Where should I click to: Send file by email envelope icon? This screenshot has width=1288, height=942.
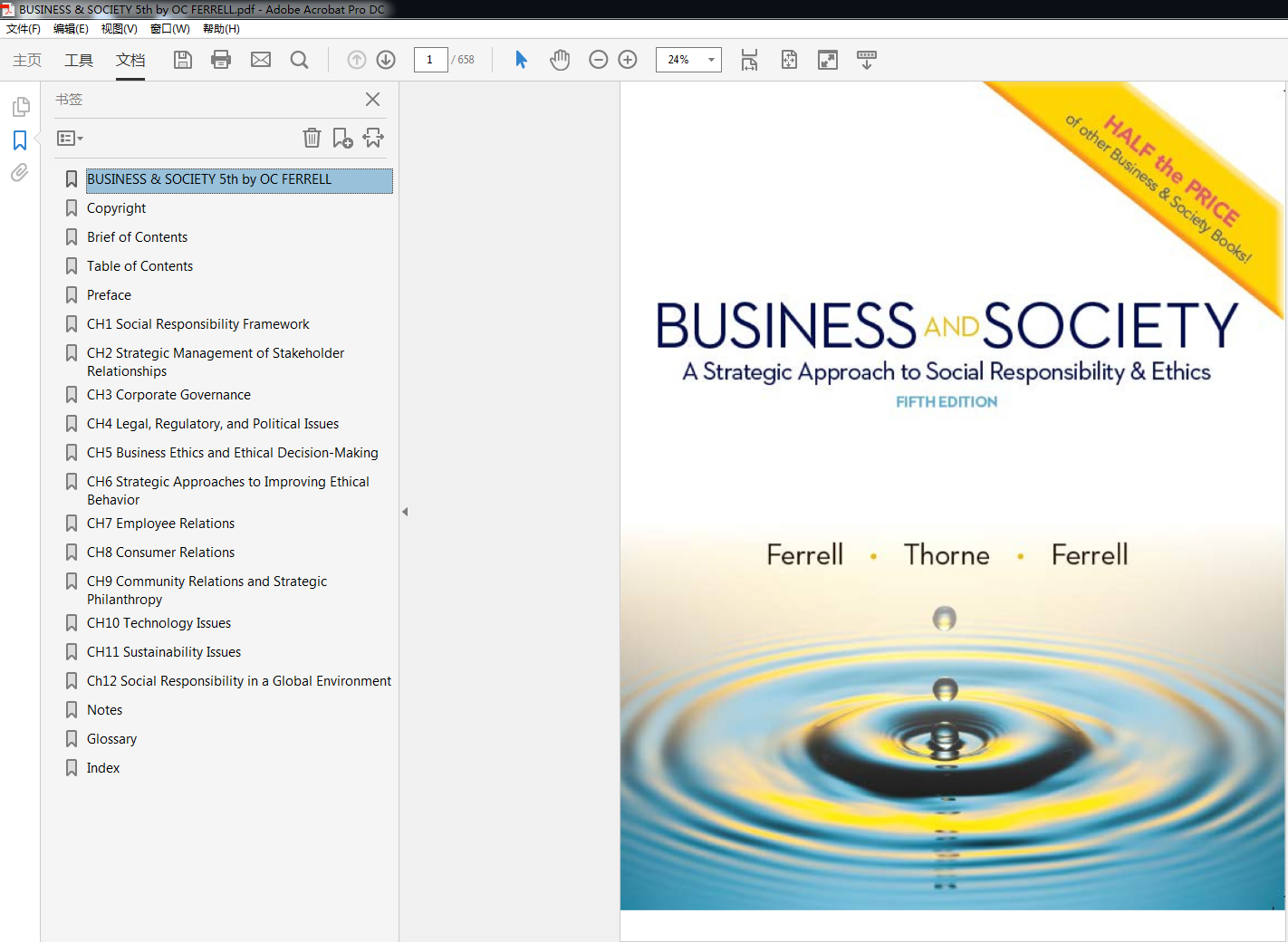coord(261,60)
